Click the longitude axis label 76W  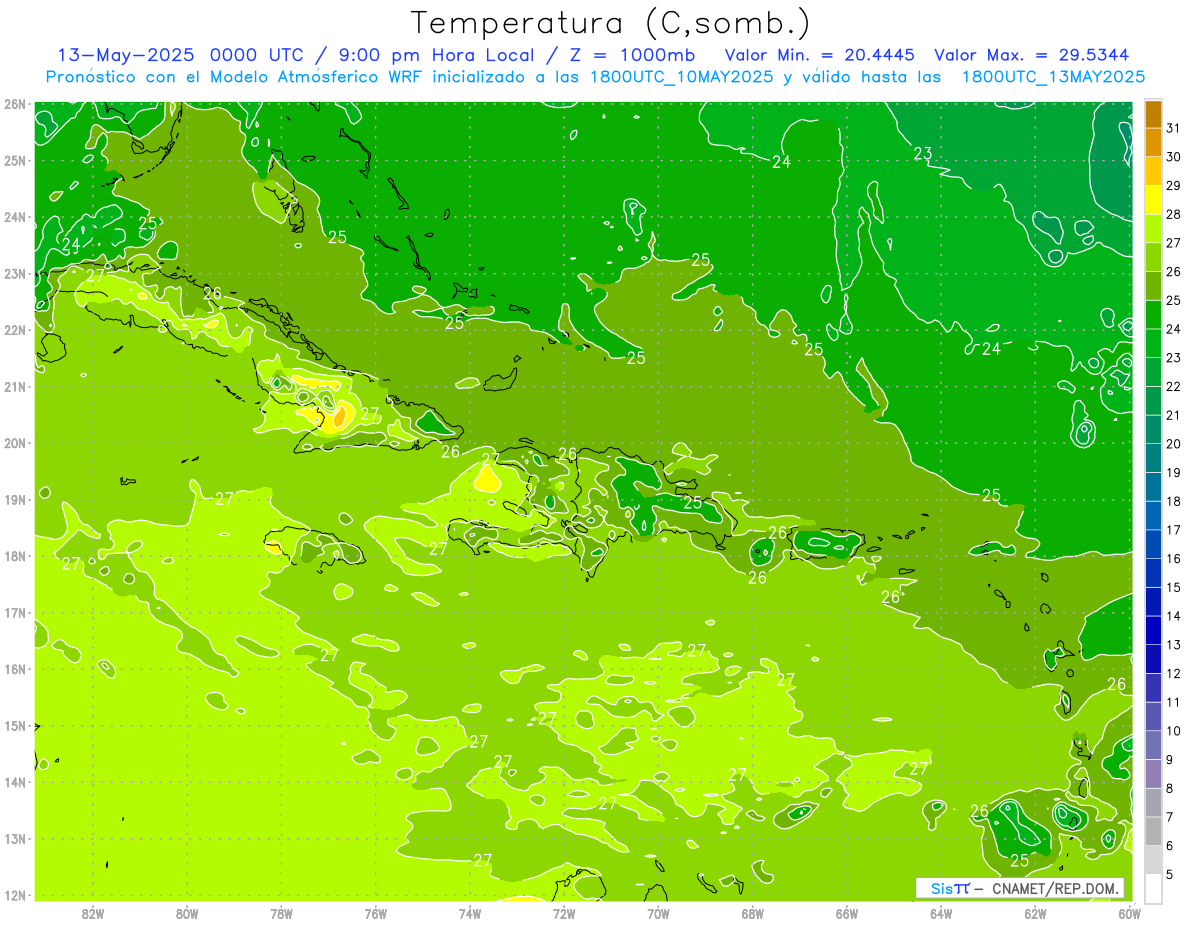pos(376,912)
